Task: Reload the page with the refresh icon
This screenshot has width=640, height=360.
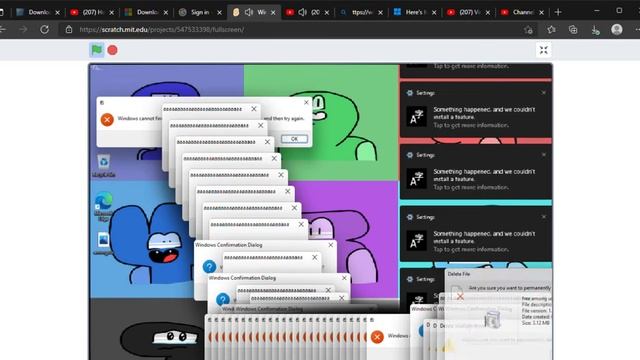Action: (44, 29)
